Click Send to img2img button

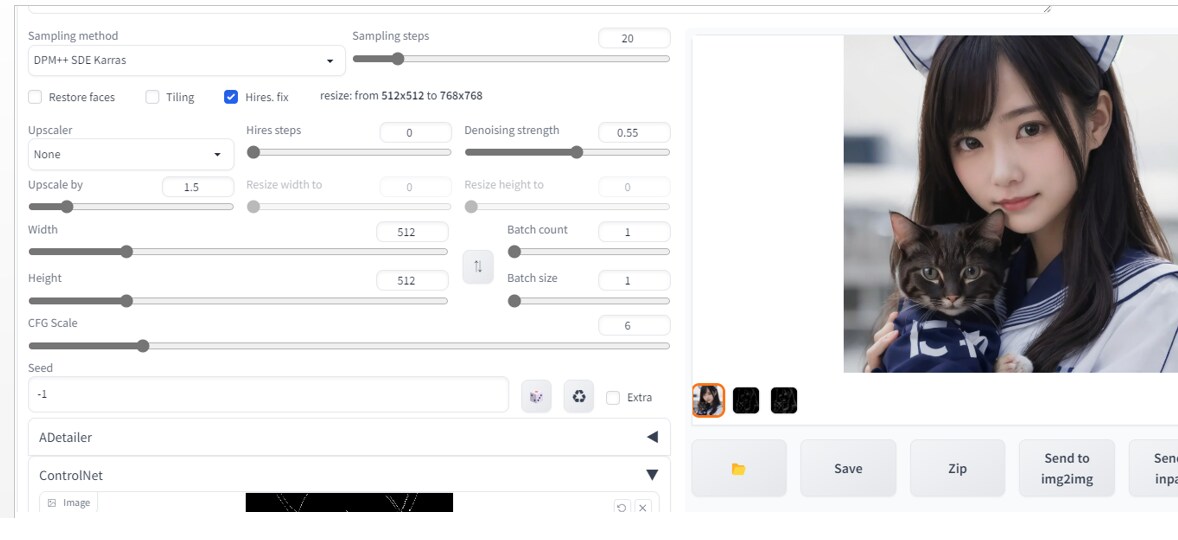click(x=1066, y=468)
